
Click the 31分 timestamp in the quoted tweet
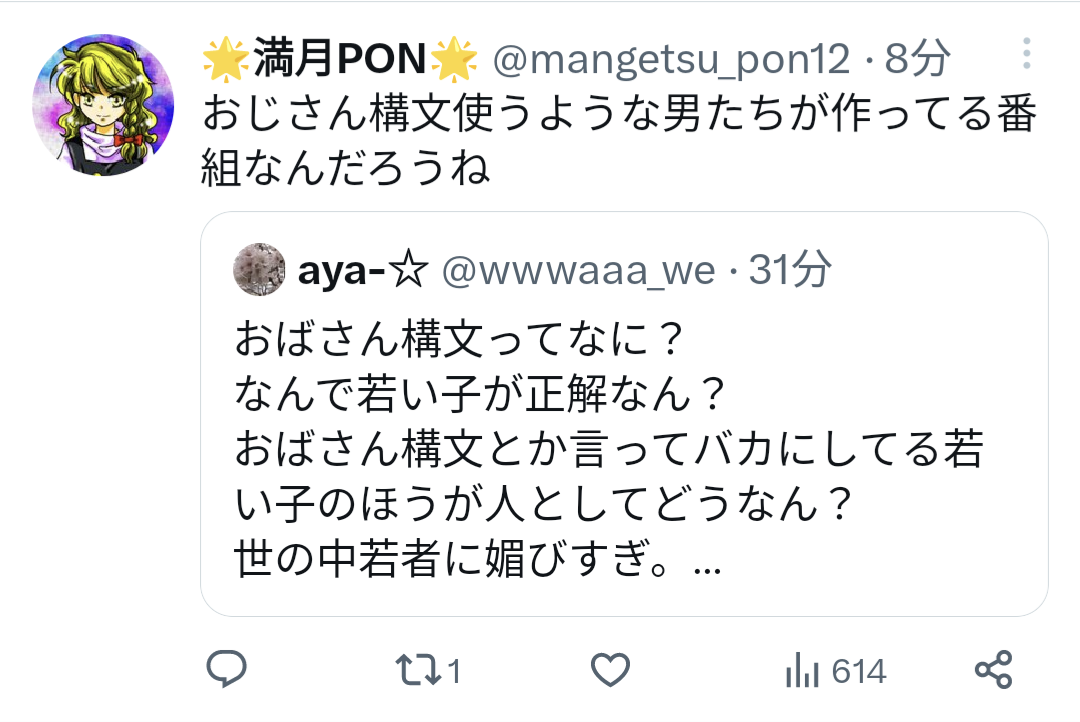[790, 269]
